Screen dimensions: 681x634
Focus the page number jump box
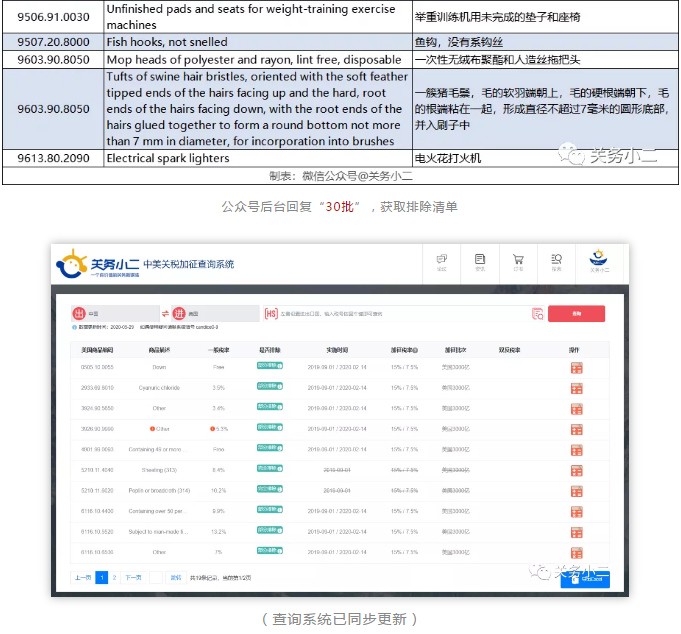(x=156, y=578)
